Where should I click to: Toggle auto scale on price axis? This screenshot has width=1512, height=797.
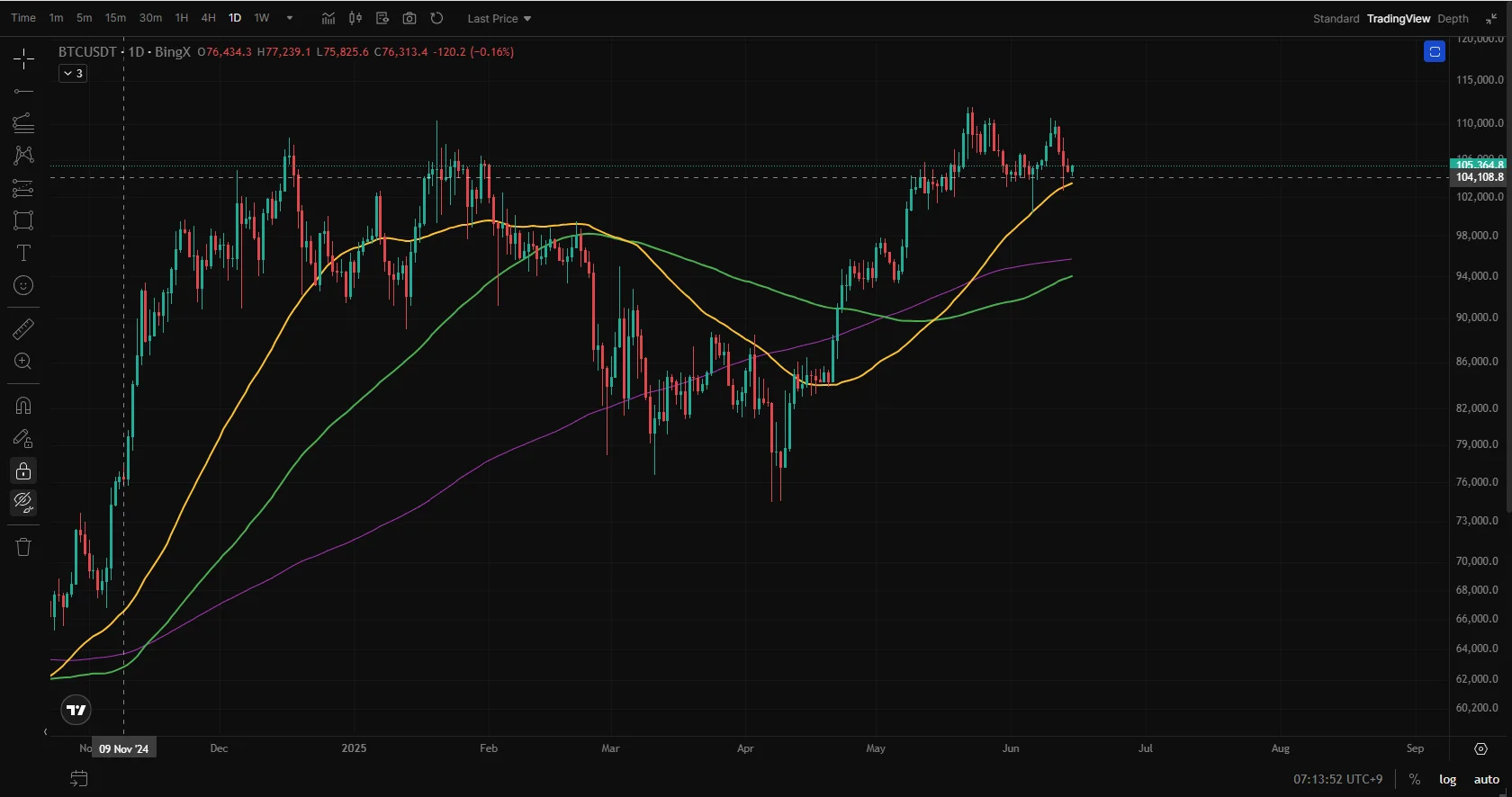[x=1487, y=779]
